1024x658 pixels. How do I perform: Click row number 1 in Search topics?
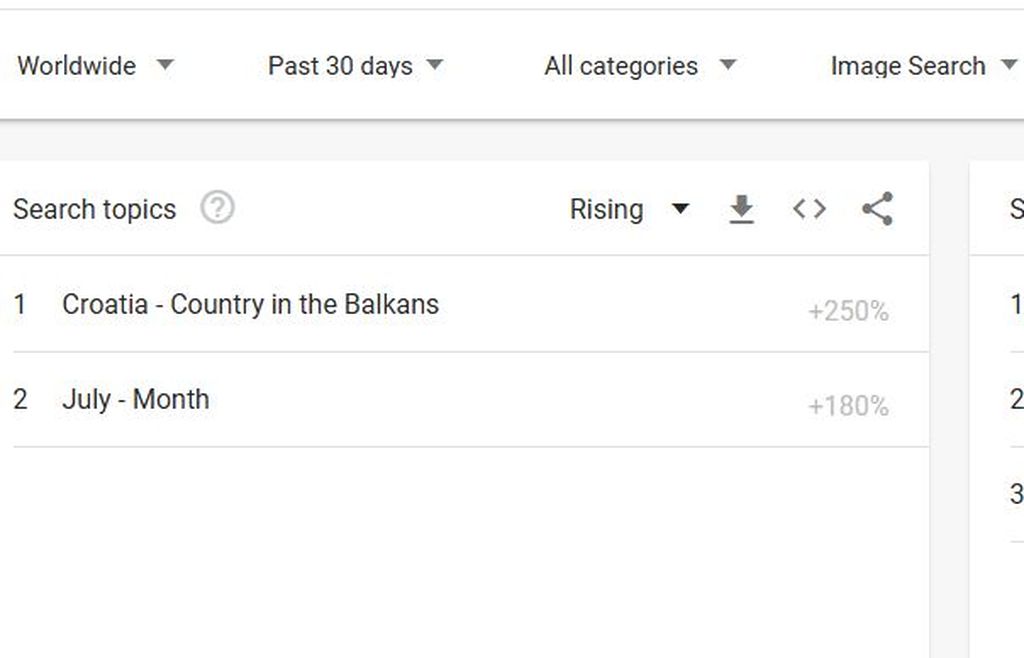coord(21,305)
